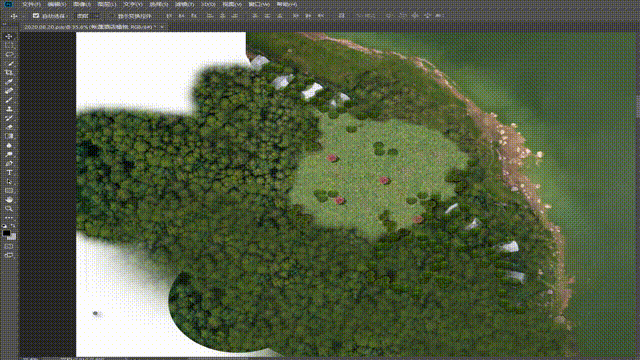Click the vertical scrollbar at right edge
This screenshot has width=640, height=360.
[638, 106]
